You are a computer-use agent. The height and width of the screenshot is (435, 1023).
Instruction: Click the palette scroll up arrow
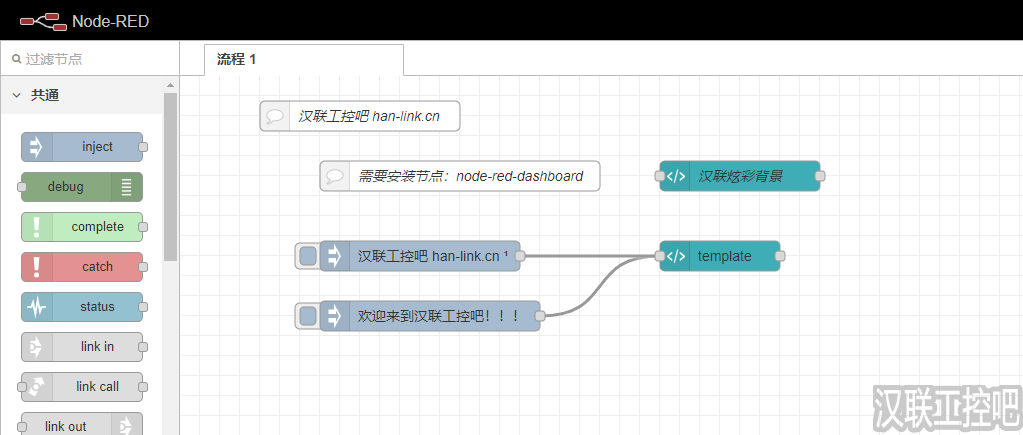coord(170,85)
